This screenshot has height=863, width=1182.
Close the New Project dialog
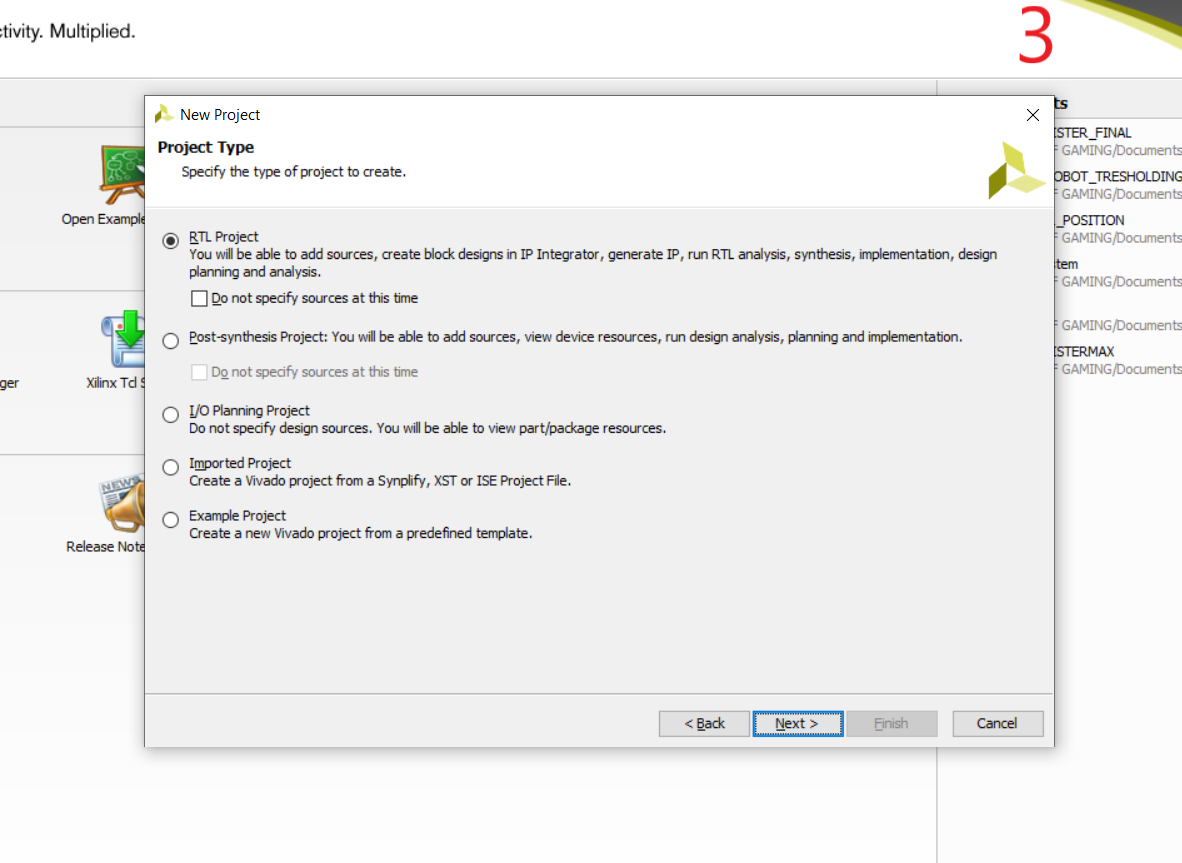(x=1033, y=115)
